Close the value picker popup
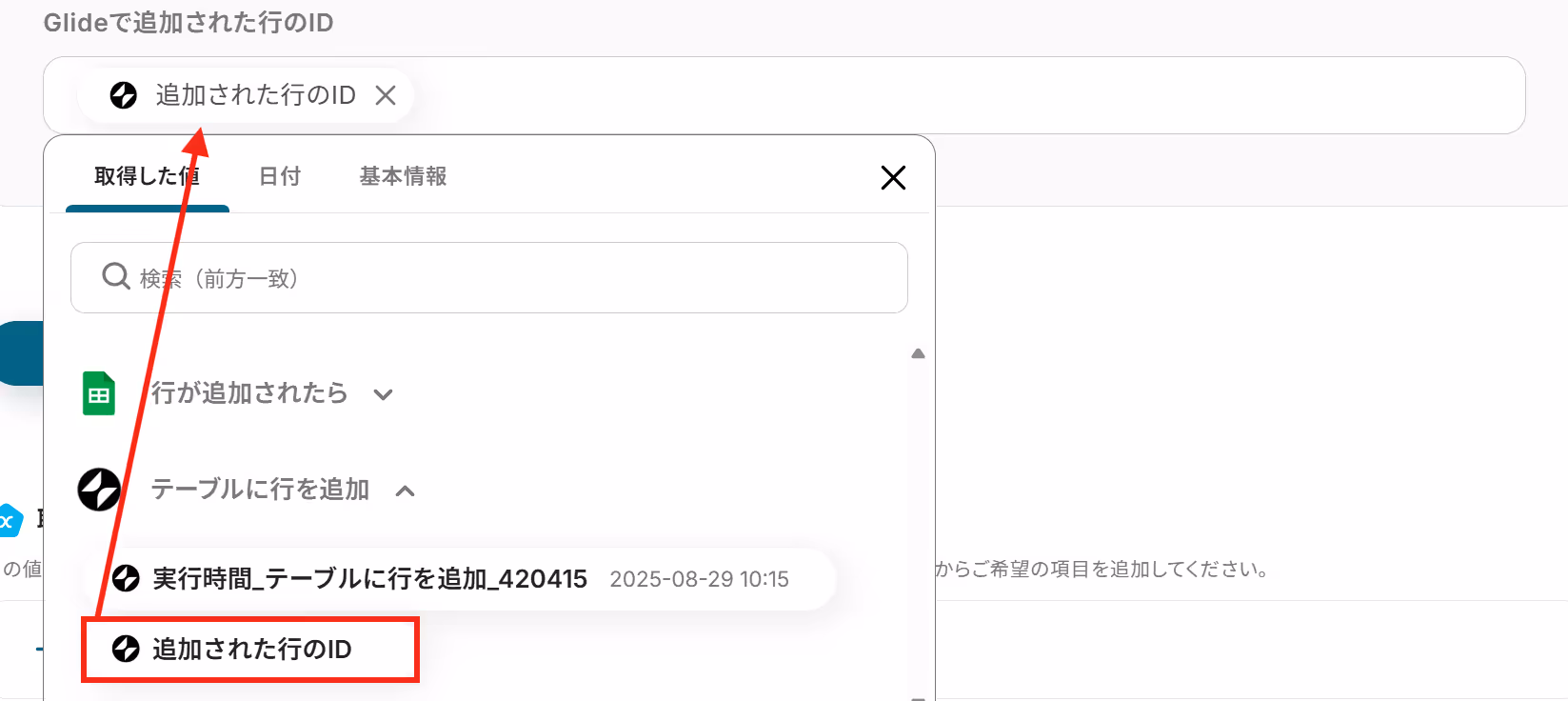 (x=893, y=177)
